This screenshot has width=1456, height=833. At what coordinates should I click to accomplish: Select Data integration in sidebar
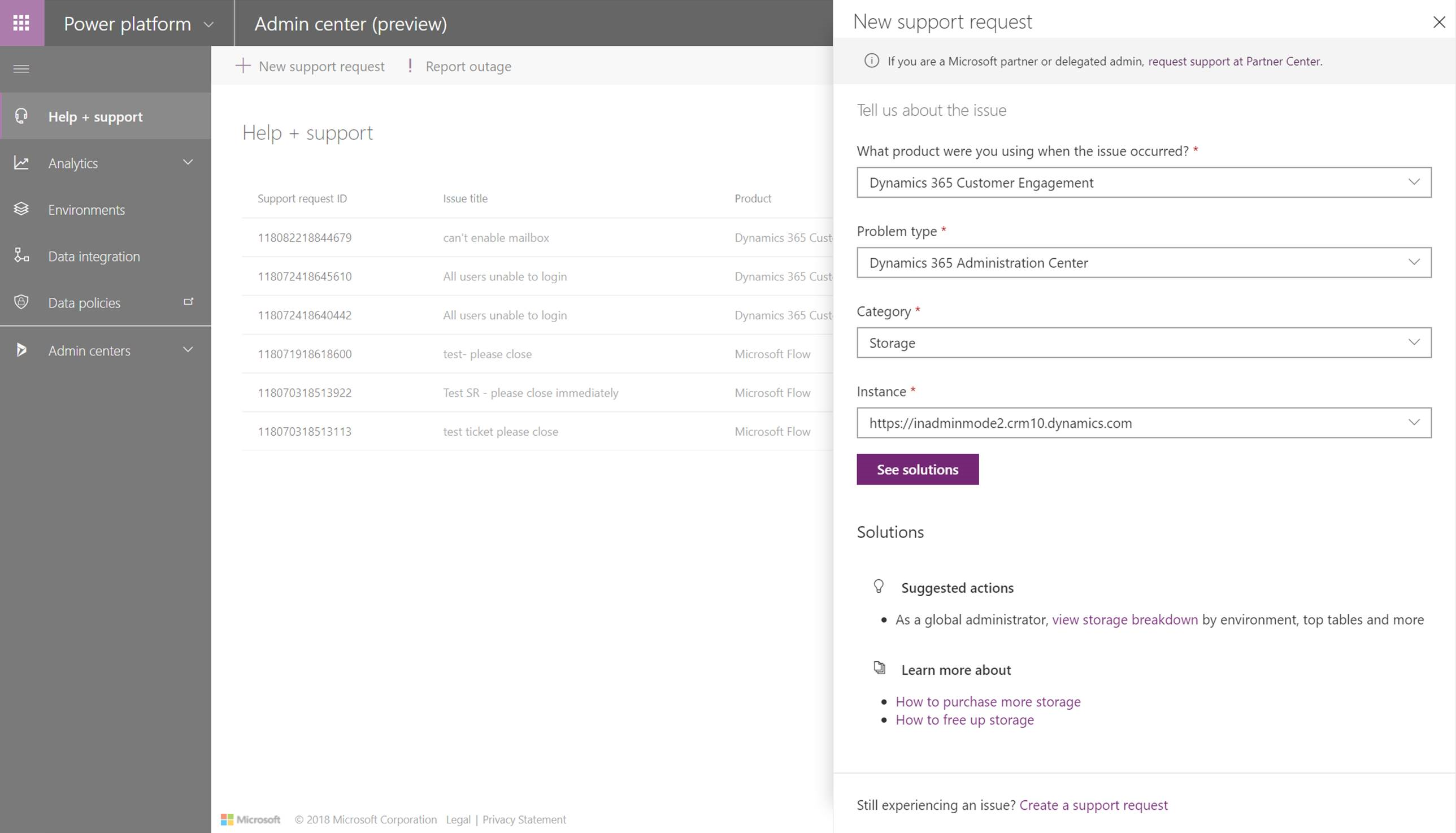click(x=106, y=256)
